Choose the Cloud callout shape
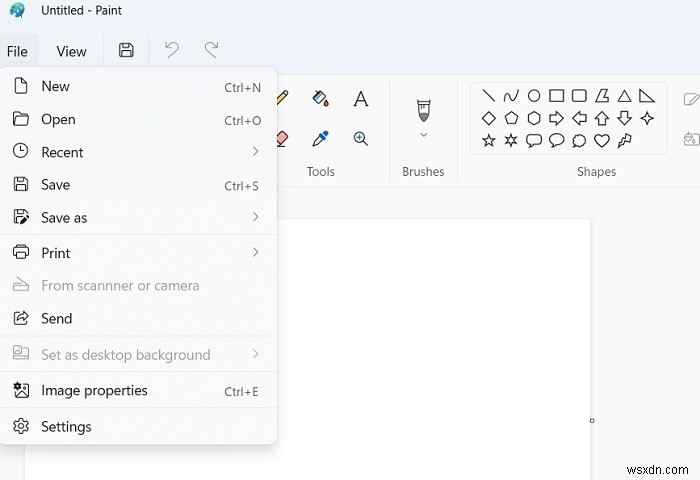Screen dimensions: 700x480 tap(579, 141)
